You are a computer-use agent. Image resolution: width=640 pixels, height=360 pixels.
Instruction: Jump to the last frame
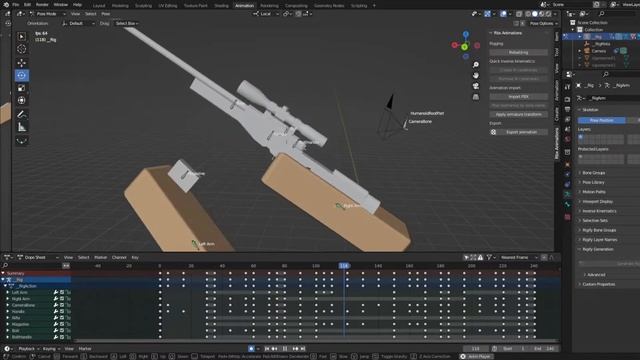pos(303,349)
